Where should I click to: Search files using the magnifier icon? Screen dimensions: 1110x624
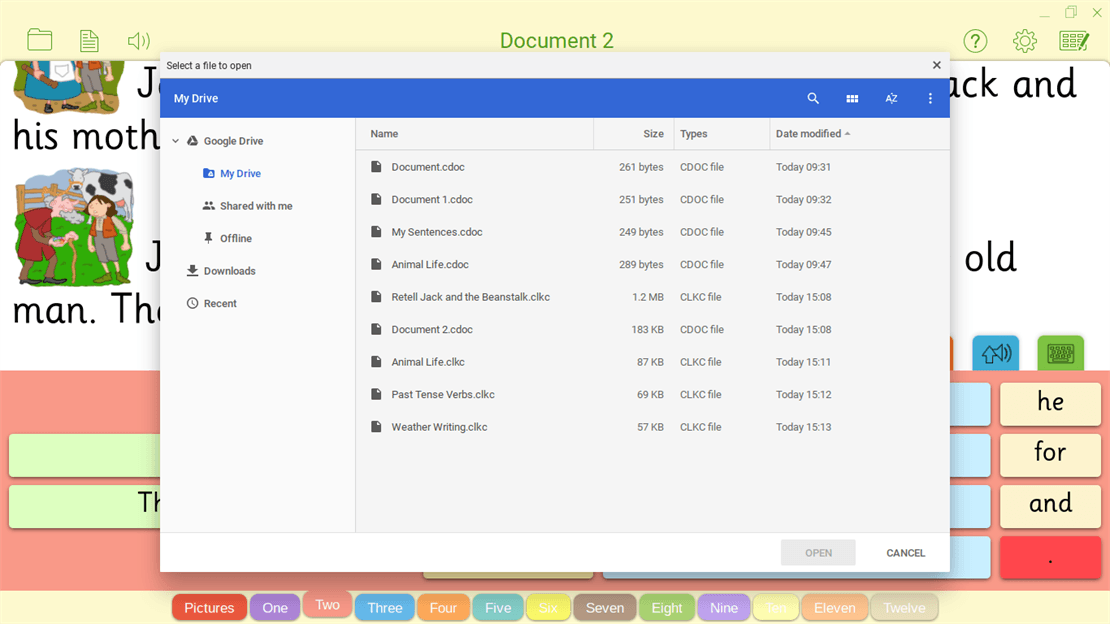pos(813,98)
